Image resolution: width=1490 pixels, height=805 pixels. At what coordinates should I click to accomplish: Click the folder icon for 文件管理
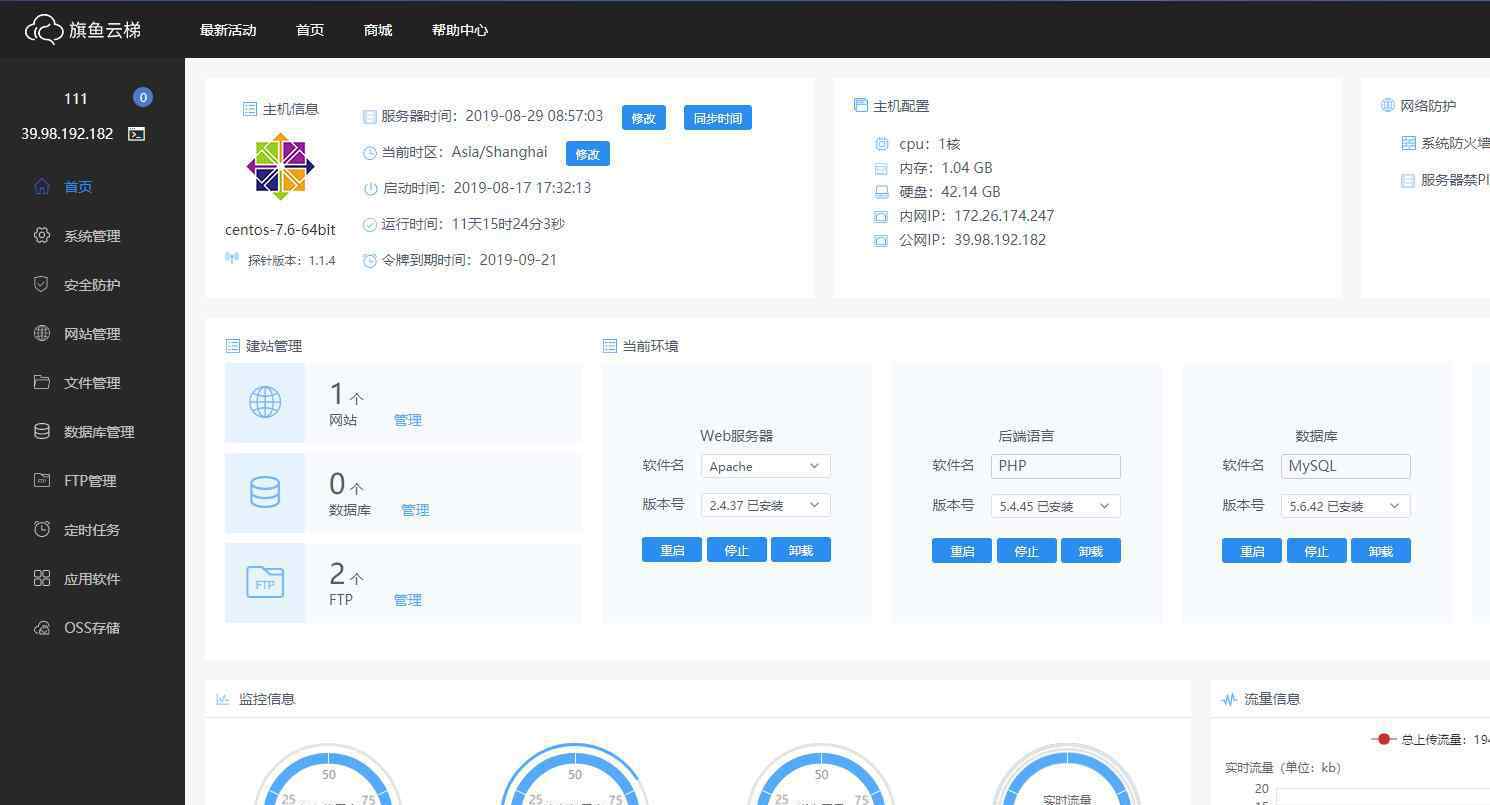tap(42, 382)
